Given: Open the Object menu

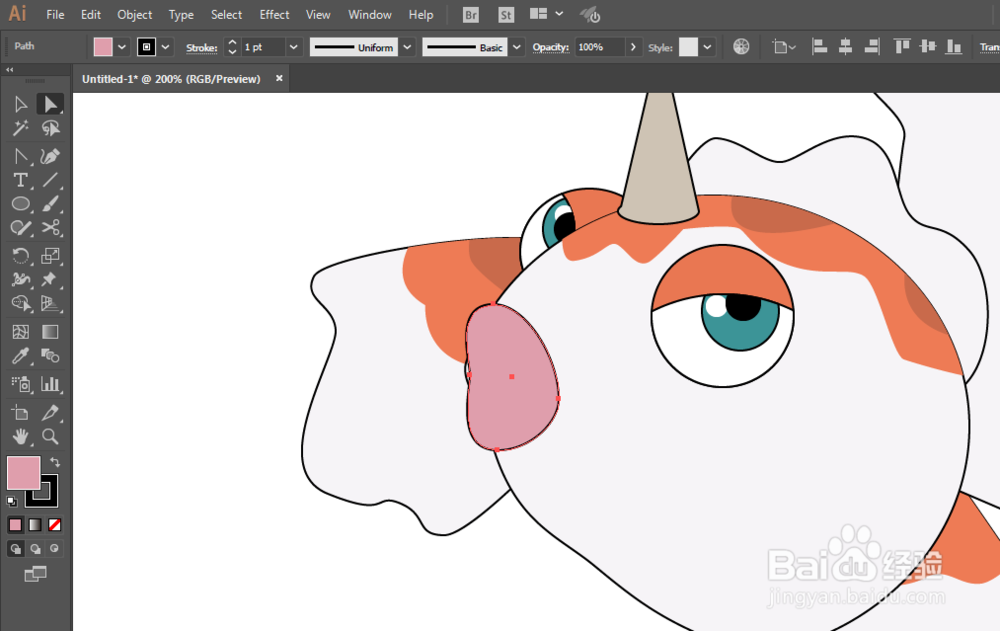Looking at the screenshot, I should click(x=135, y=15).
